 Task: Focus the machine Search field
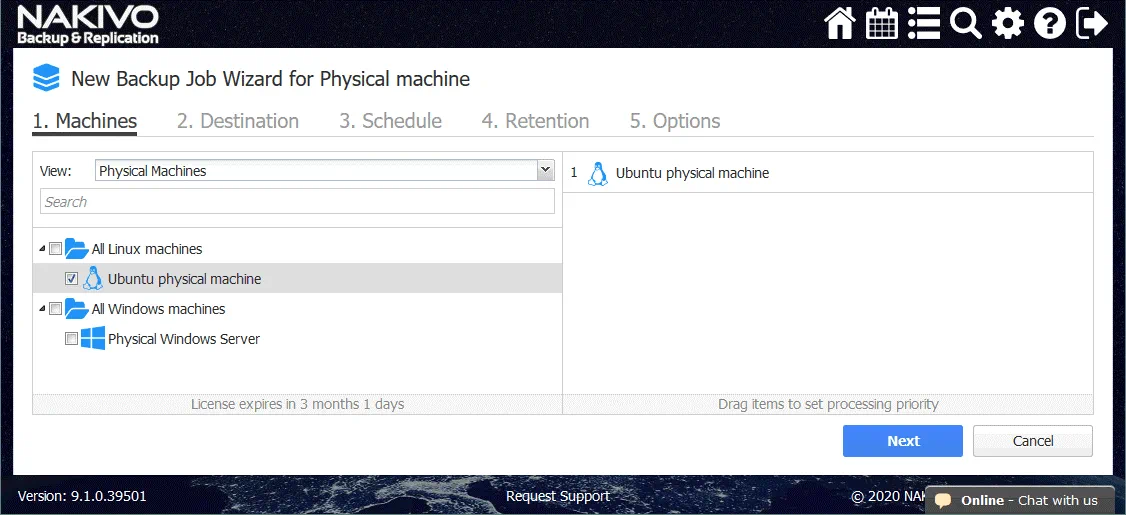pos(297,202)
